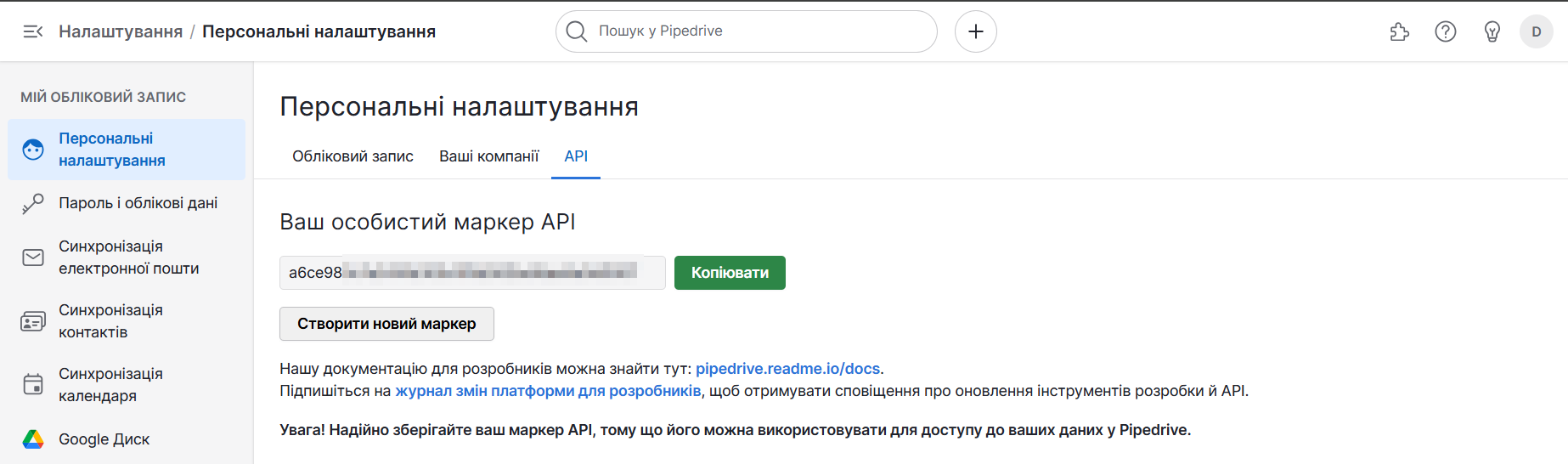
Task: Open the quick add plus button
Action: coord(975,31)
